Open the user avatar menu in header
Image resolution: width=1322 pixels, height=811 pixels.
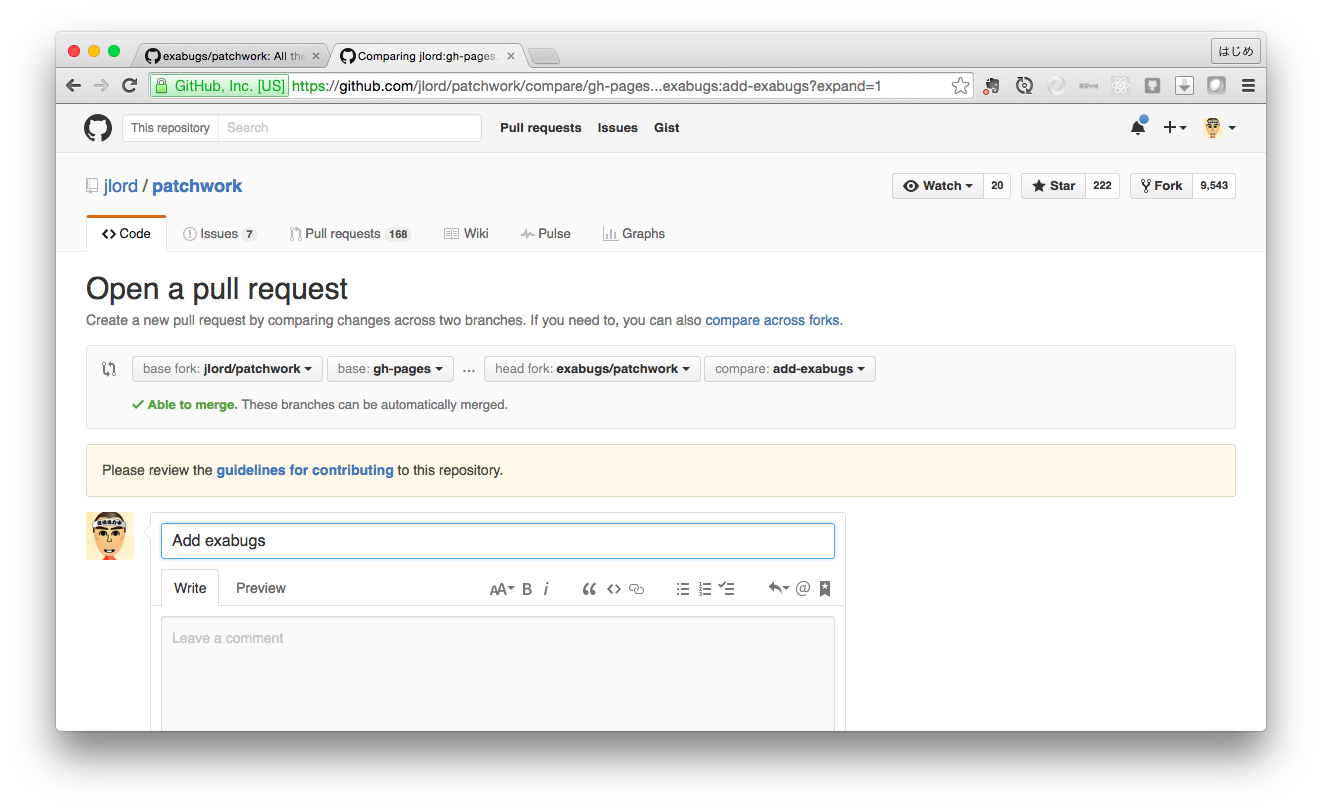[x=1219, y=128]
